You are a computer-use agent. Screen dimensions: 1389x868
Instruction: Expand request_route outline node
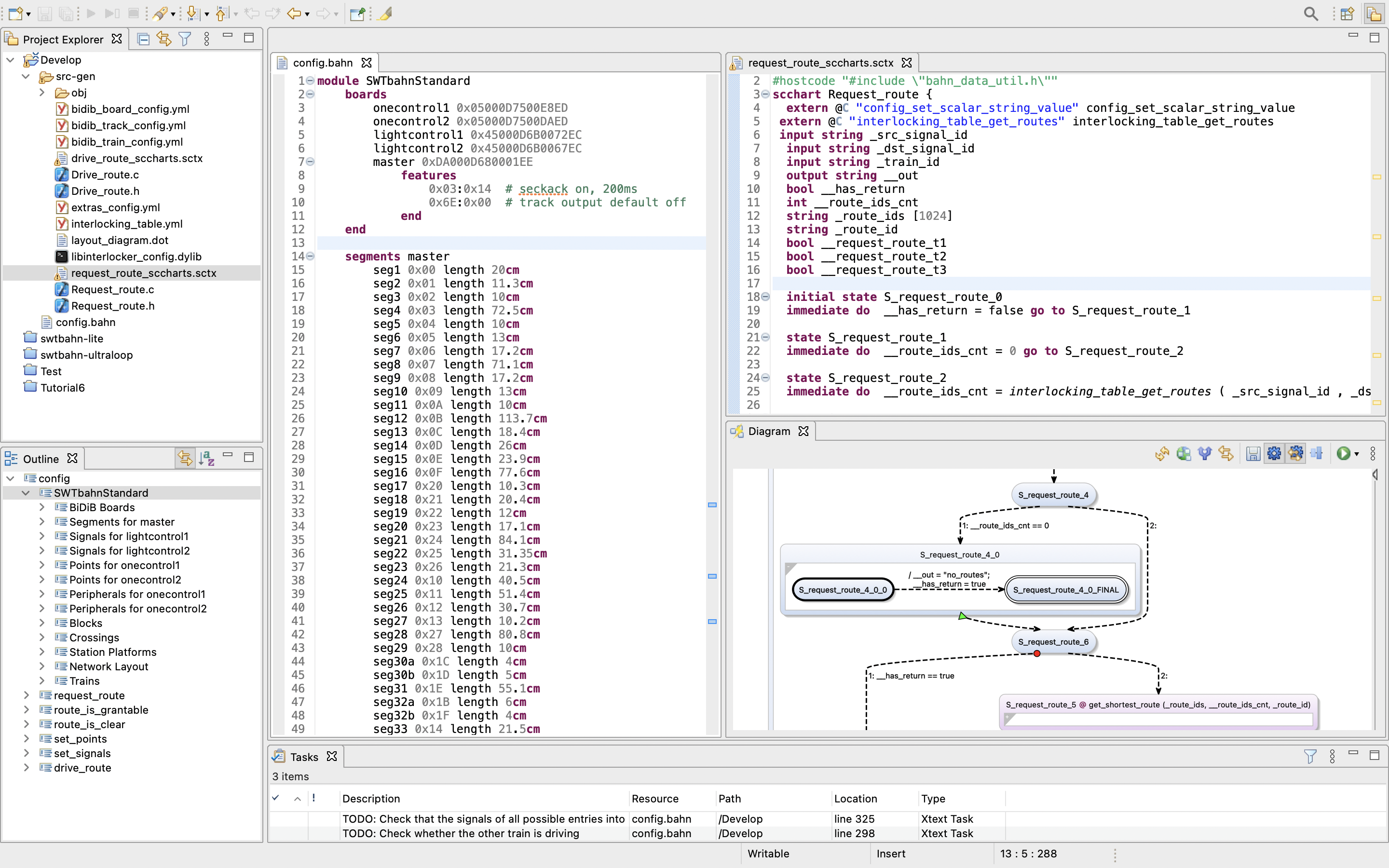tap(26, 695)
